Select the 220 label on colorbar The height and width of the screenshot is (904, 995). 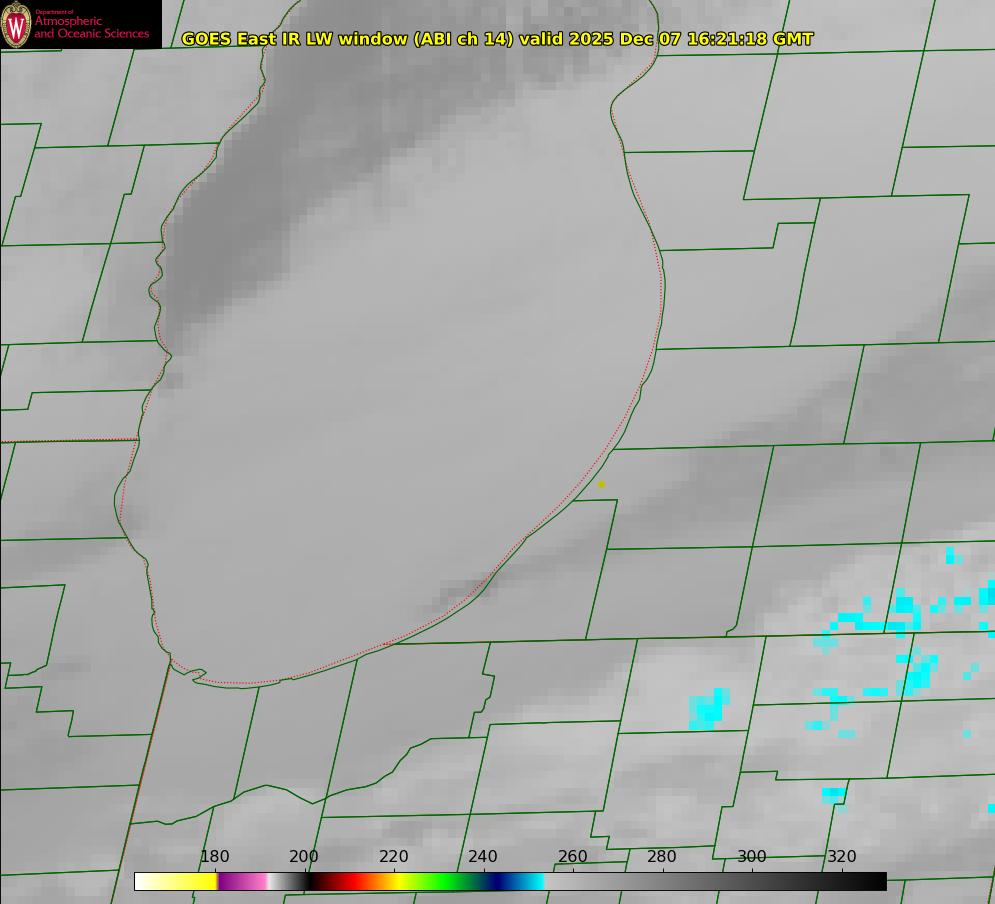pos(393,856)
